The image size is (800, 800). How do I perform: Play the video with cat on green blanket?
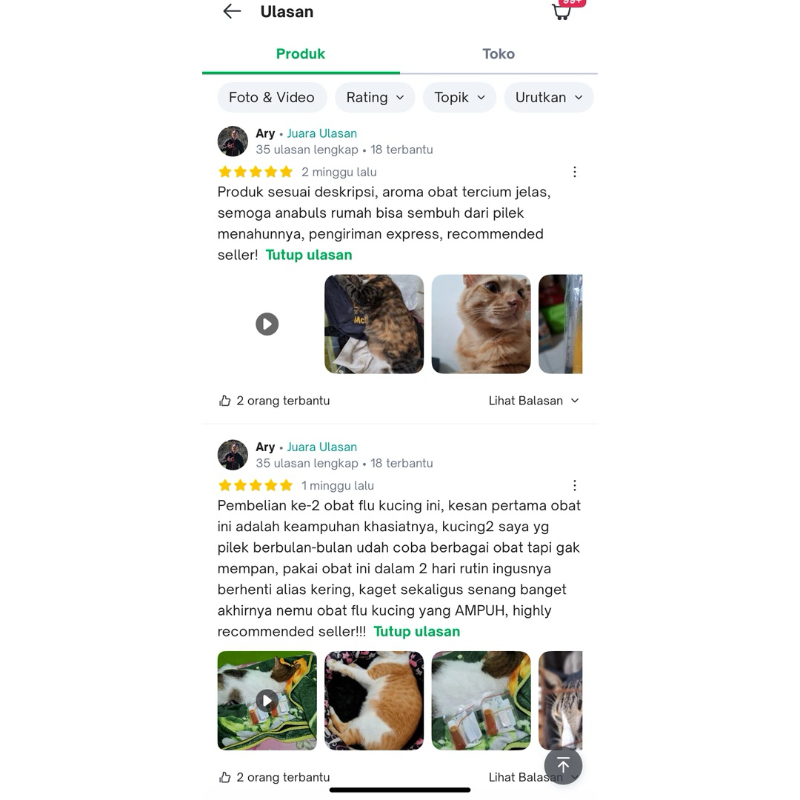267,701
